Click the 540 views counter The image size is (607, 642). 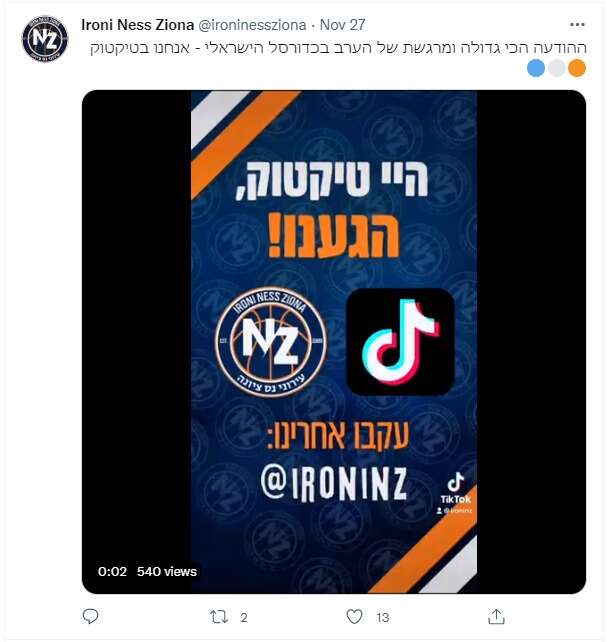[x=167, y=572]
